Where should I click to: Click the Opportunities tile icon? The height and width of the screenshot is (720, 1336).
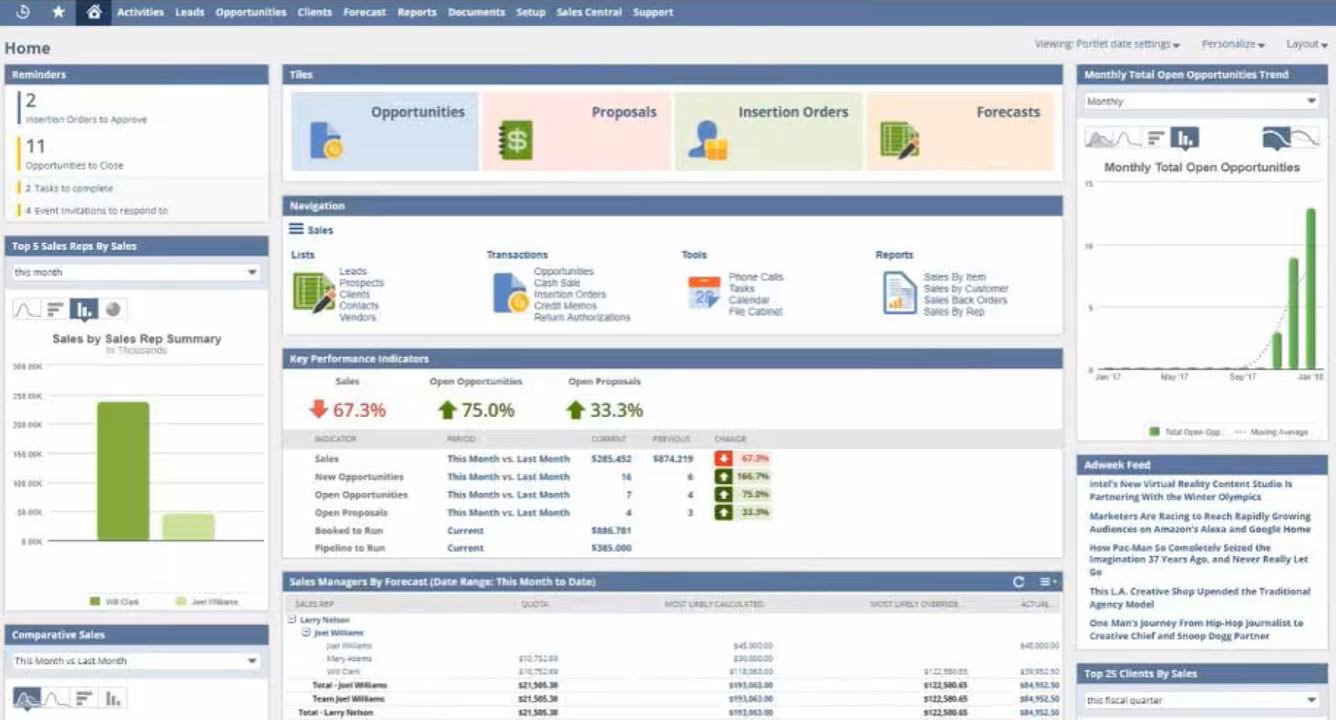325,140
